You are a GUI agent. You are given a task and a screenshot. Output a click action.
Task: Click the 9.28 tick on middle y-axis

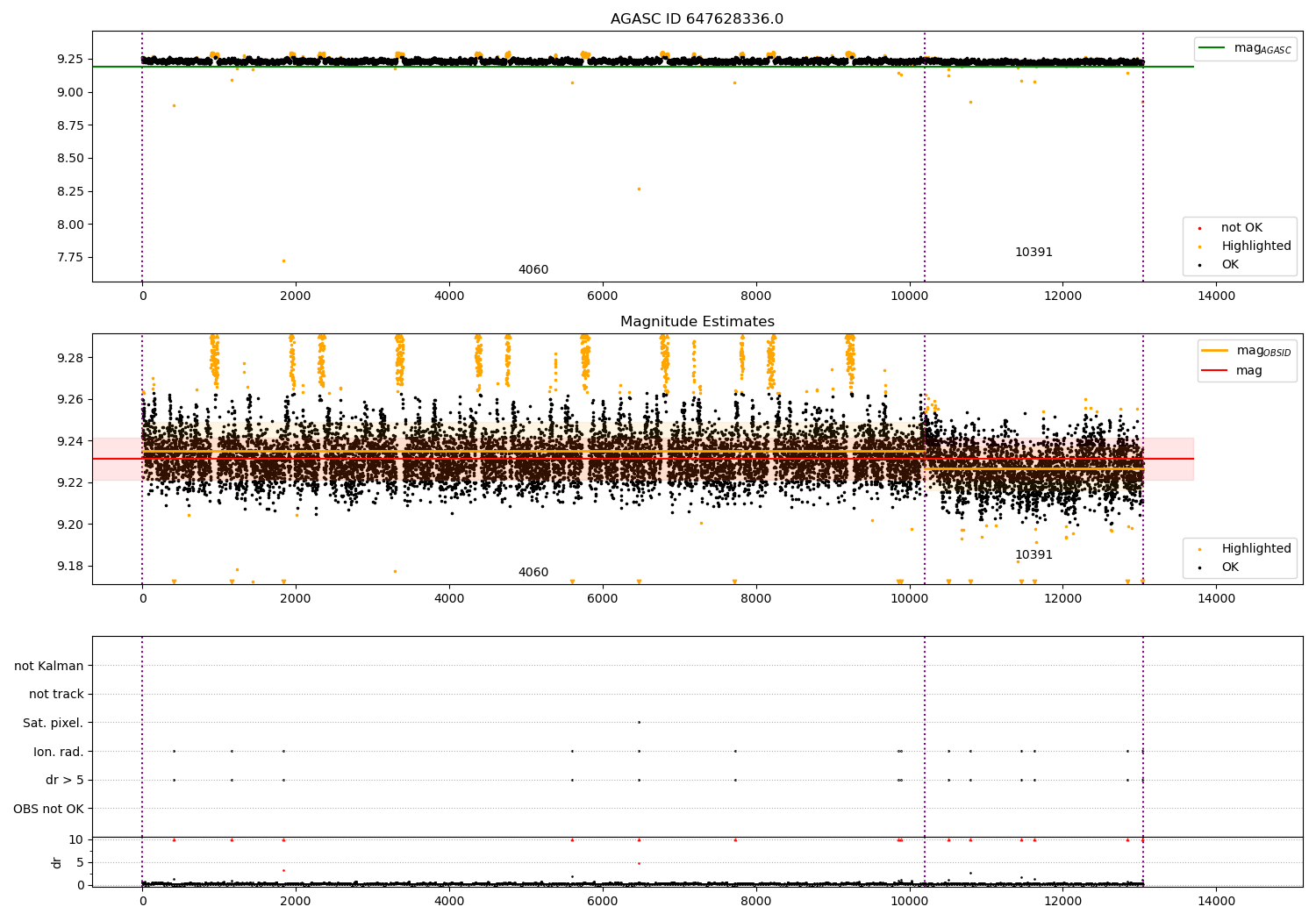(70, 358)
